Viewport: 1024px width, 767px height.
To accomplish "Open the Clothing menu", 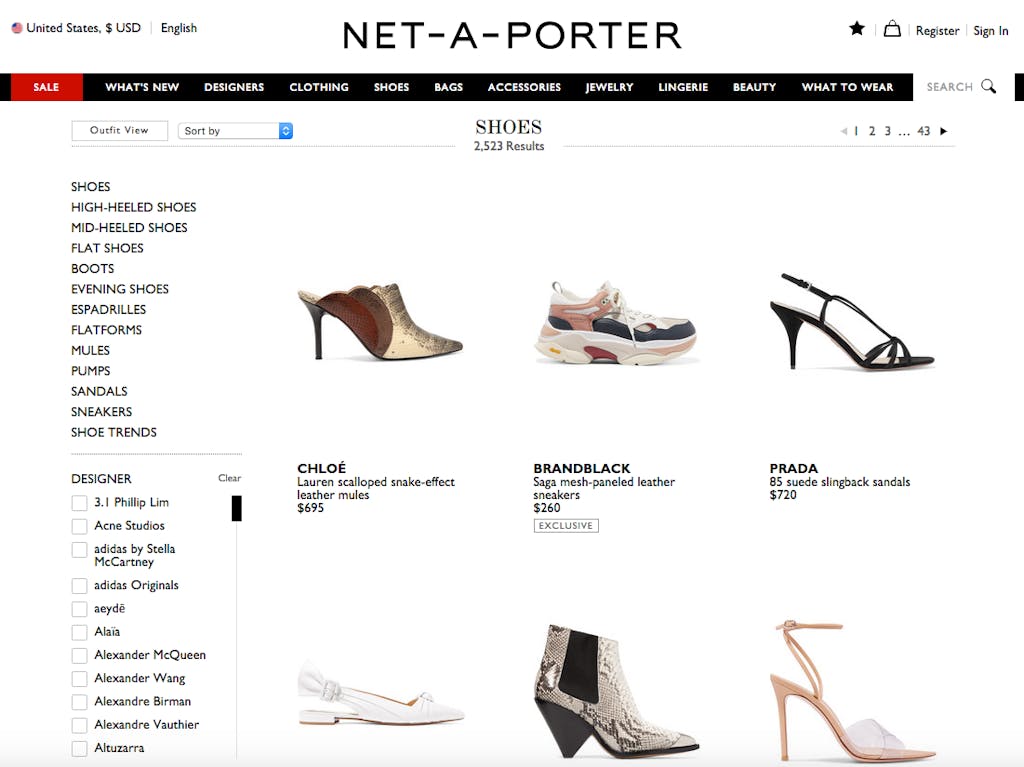I will [x=319, y=87].
